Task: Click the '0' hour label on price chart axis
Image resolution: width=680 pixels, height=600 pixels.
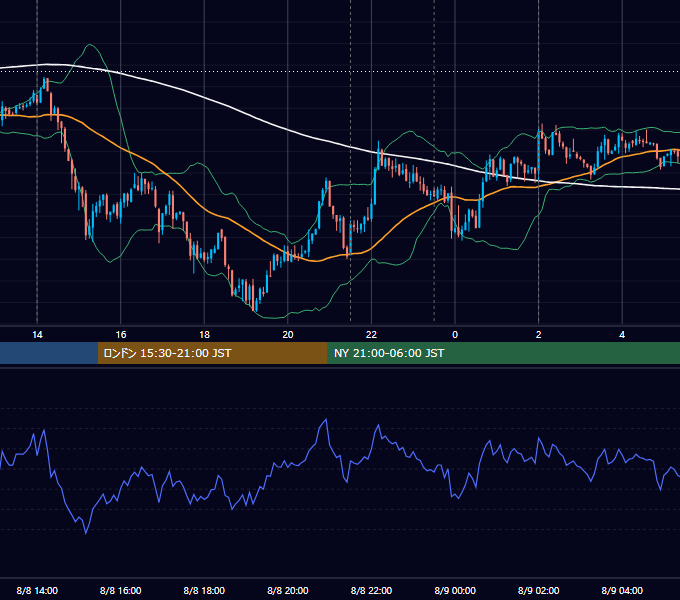Action: 455,335
